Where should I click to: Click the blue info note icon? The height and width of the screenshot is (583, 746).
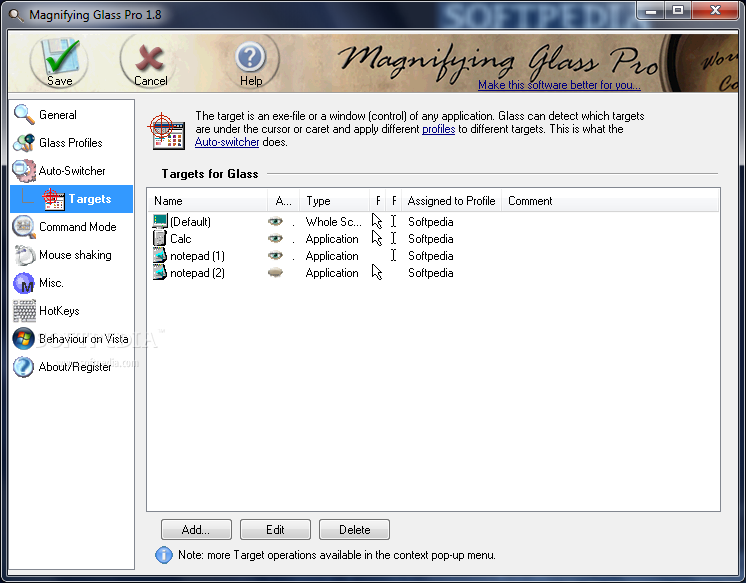coord(164,555)
